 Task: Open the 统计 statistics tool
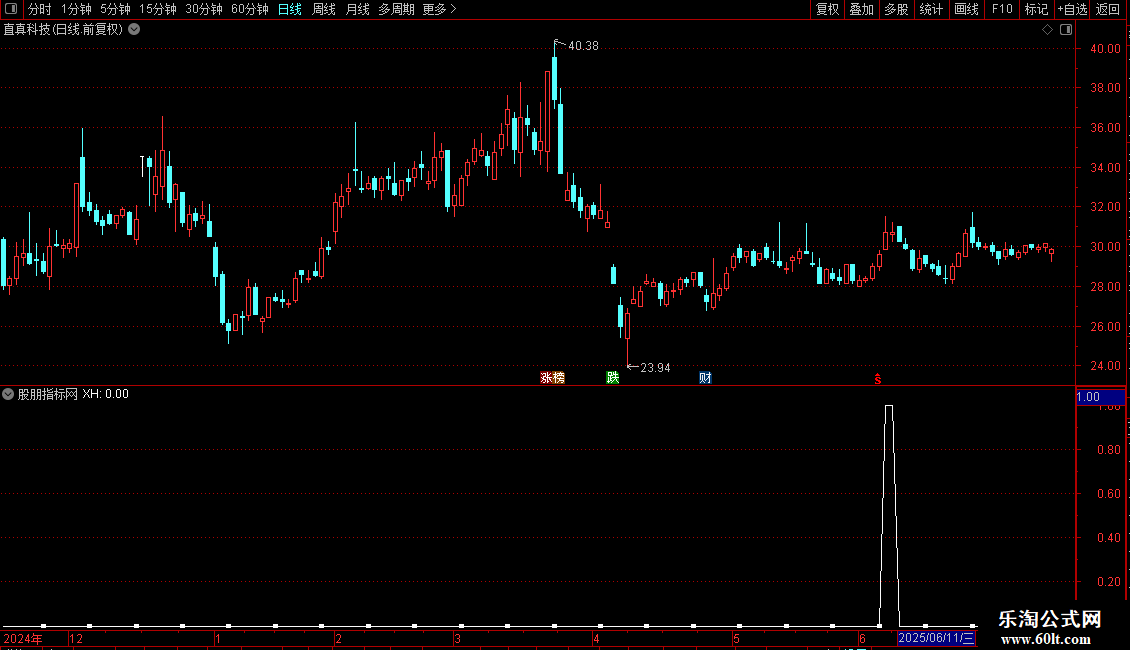(x=931, y=9)
